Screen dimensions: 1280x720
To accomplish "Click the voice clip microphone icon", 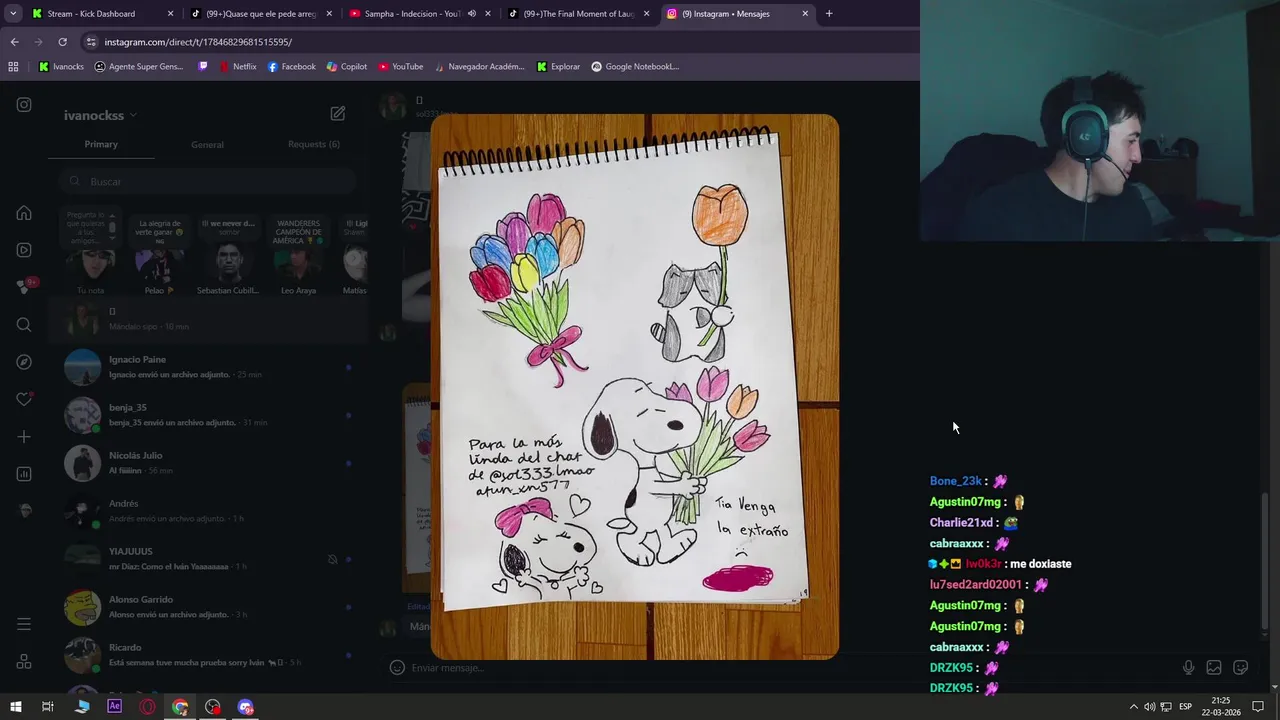I will point(1188,668).
